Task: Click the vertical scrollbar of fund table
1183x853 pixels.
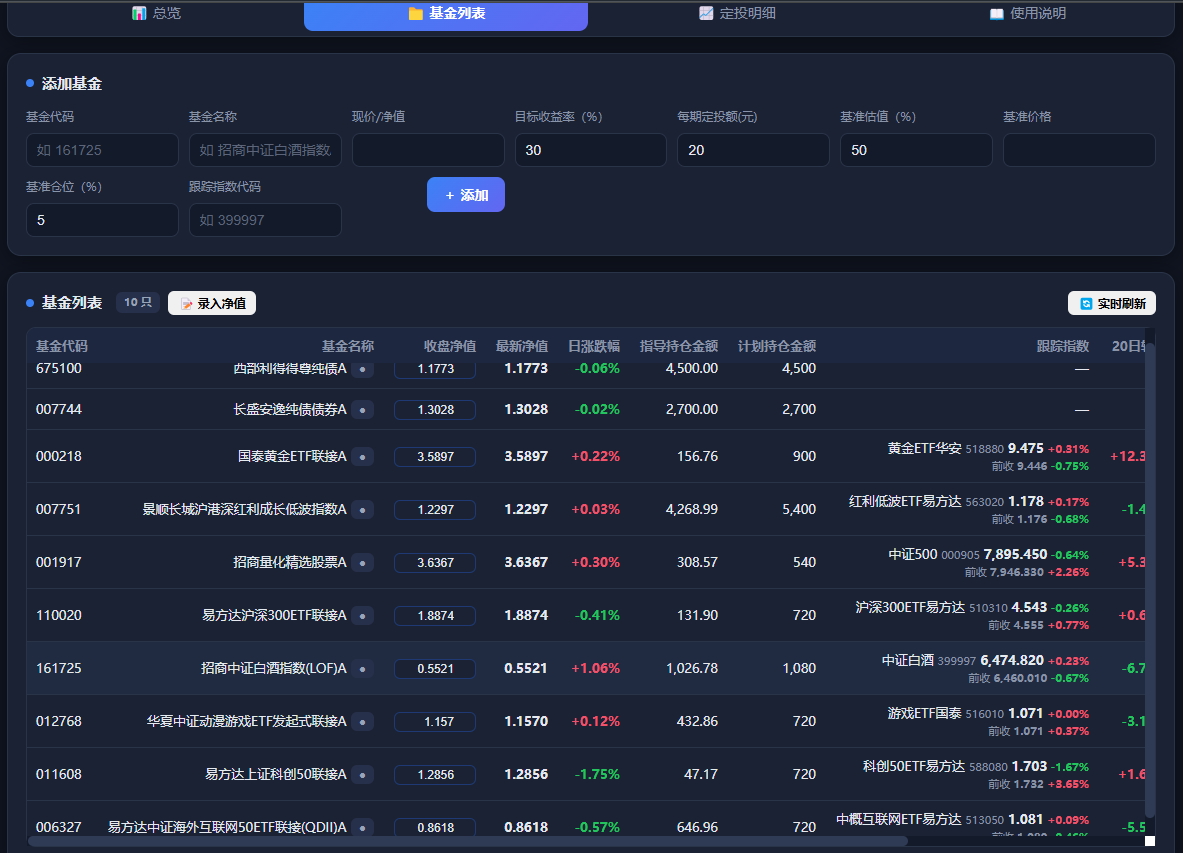Action: click(x=1150, y=581)
